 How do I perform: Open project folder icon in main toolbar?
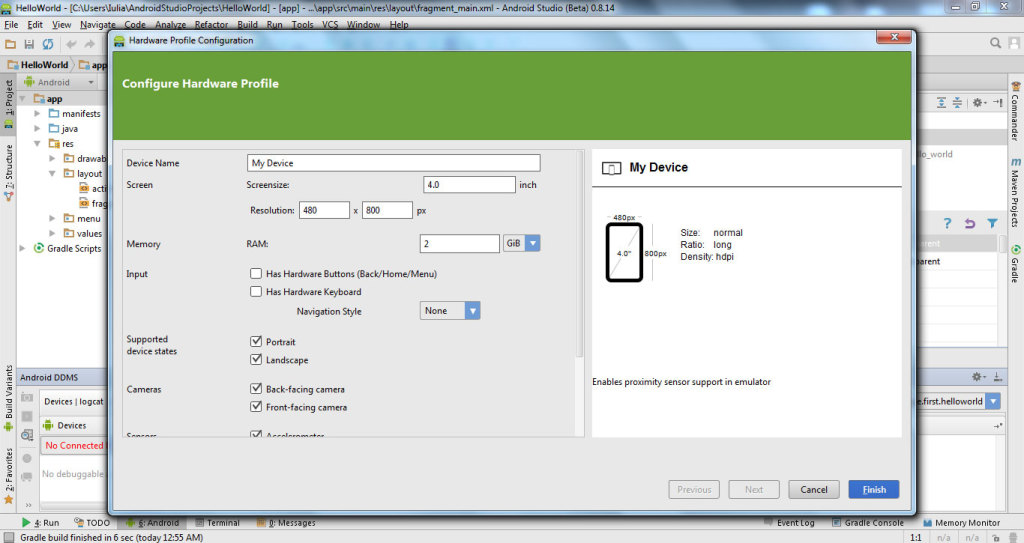[10, 44]
